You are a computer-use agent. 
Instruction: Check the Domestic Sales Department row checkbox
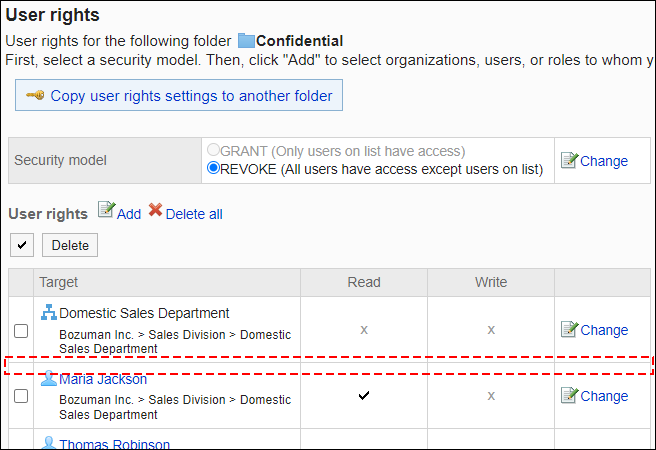[21, 331]
